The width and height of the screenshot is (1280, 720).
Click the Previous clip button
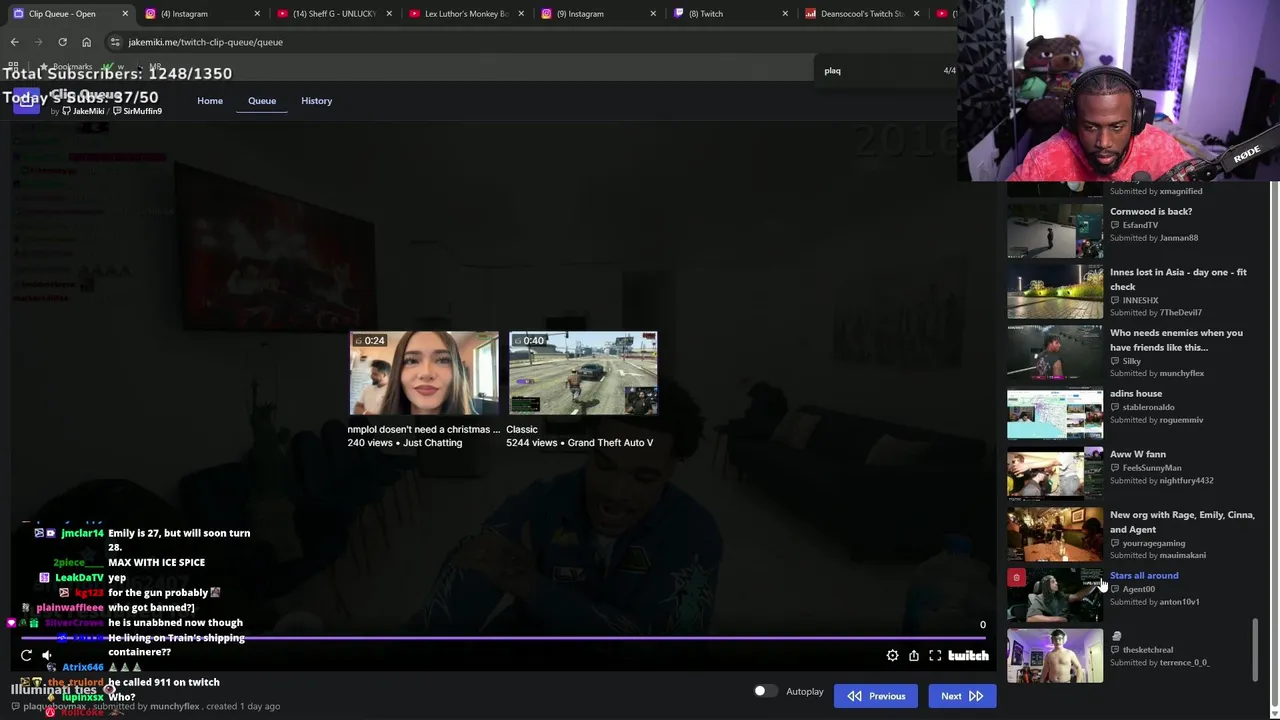point(876,696)
